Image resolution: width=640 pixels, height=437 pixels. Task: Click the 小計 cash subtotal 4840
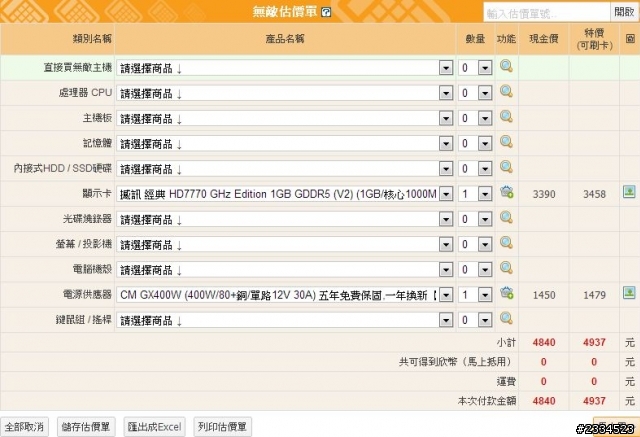544,342
